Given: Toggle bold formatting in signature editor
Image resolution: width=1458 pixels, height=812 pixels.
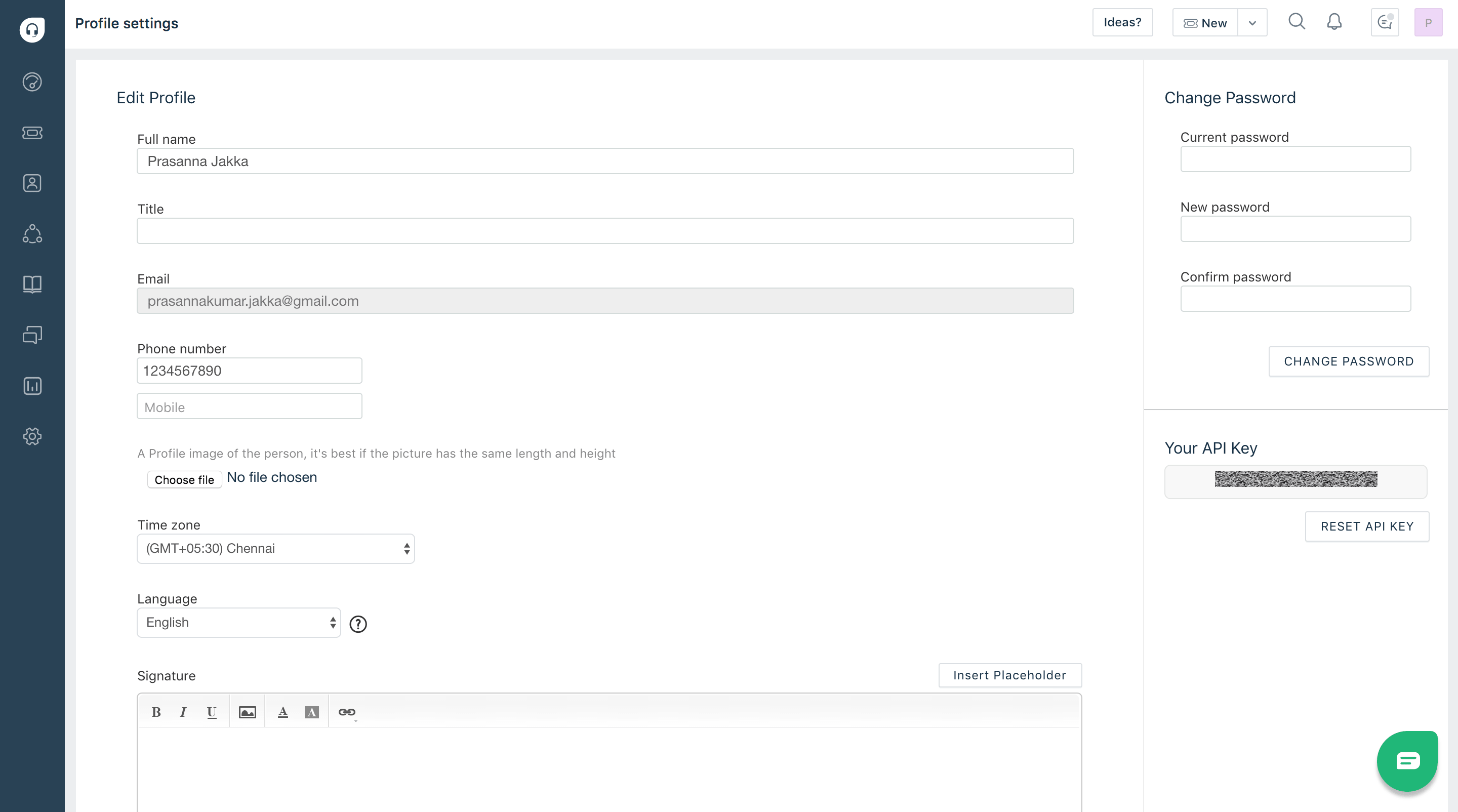Looking at the screenshot, I should tap(156, 712).
